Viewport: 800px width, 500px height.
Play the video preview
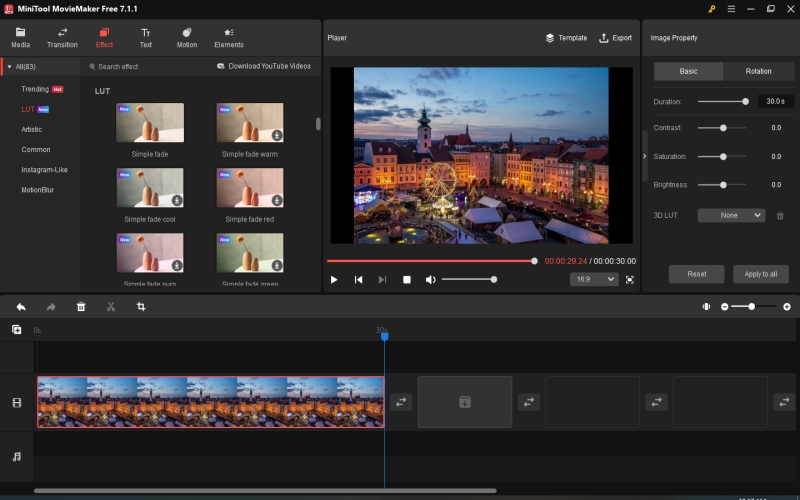point(334,280)
